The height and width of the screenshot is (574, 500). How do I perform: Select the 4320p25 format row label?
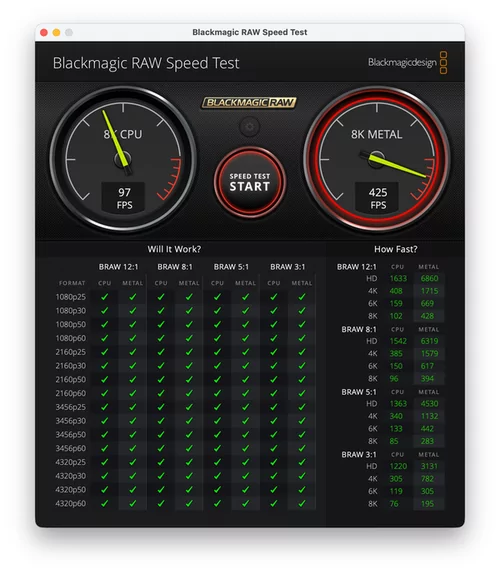click(x=71, y=462)
